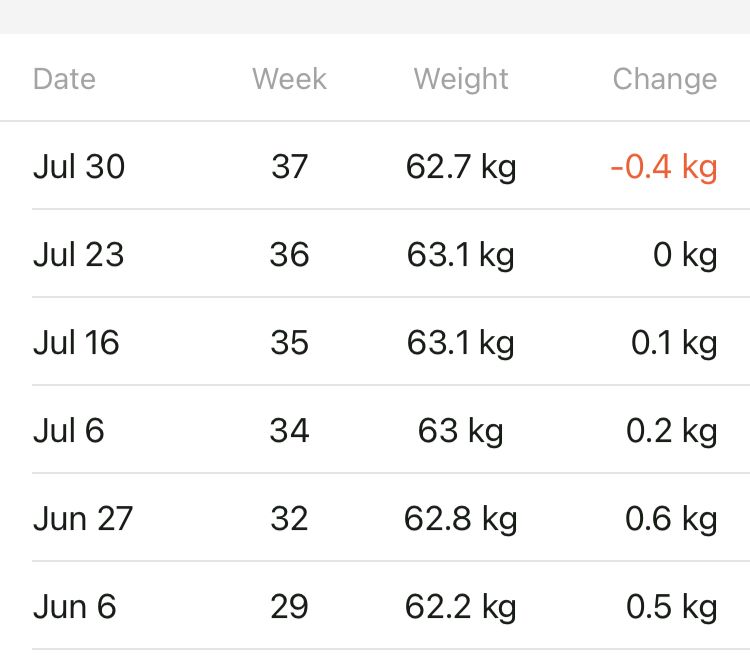Select the 62.8 kg weight value
Viewport: 750px width, 663px height.
coord(461,519)
